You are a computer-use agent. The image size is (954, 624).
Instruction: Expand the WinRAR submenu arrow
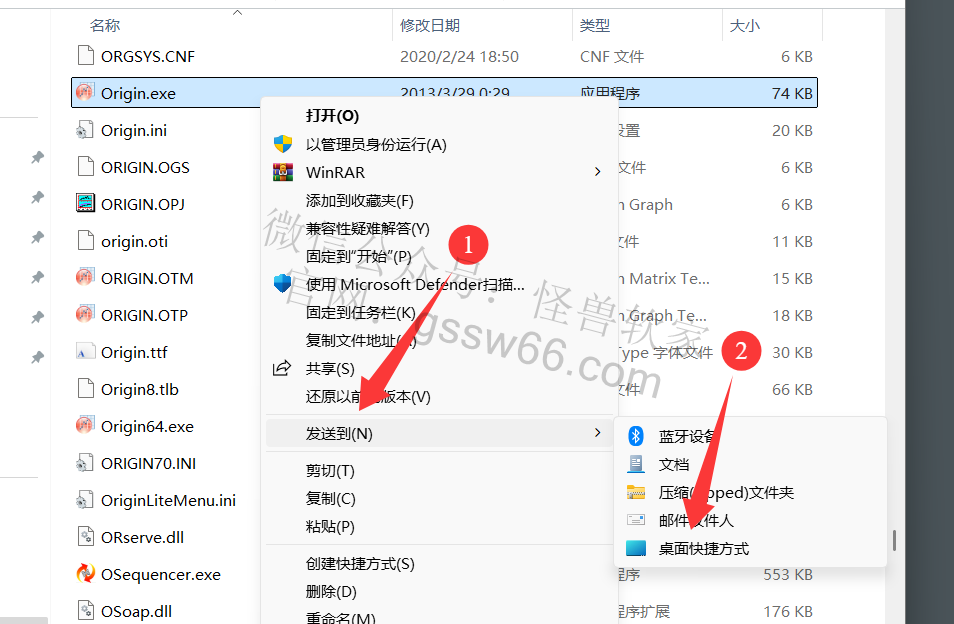click(x=597, y=172)
